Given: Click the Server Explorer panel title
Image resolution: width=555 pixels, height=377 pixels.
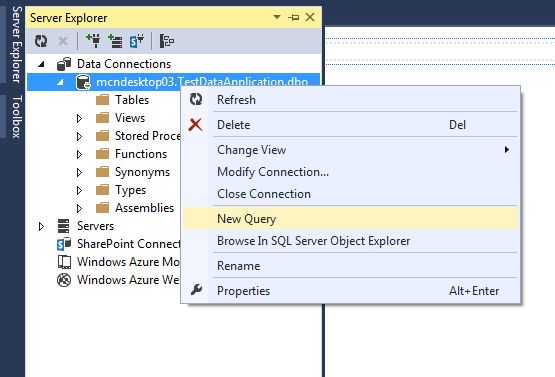Looking at the screenshot, I should coord(69,18).
